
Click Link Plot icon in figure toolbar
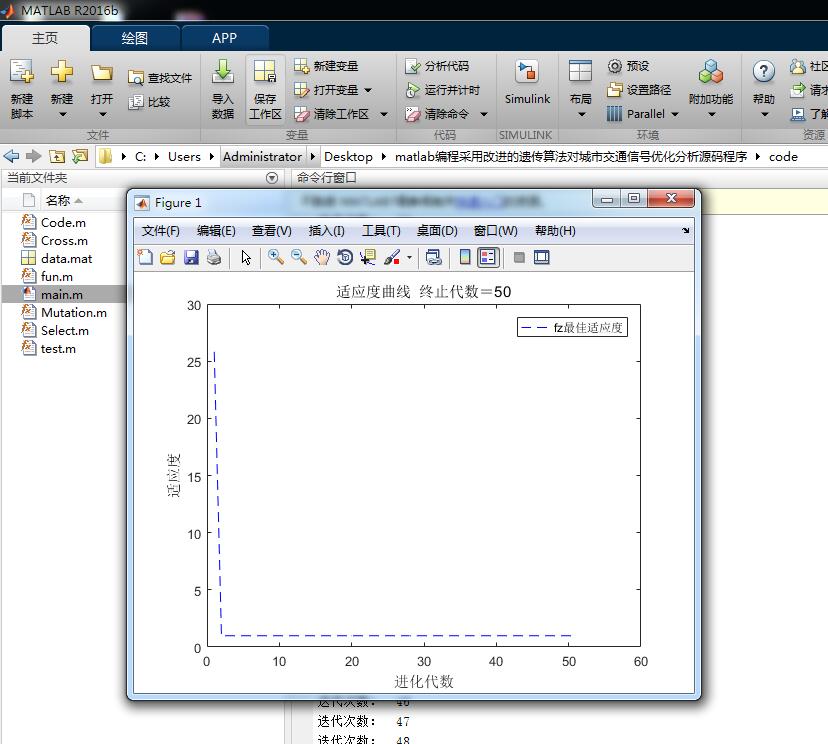[x=434, y=257]
